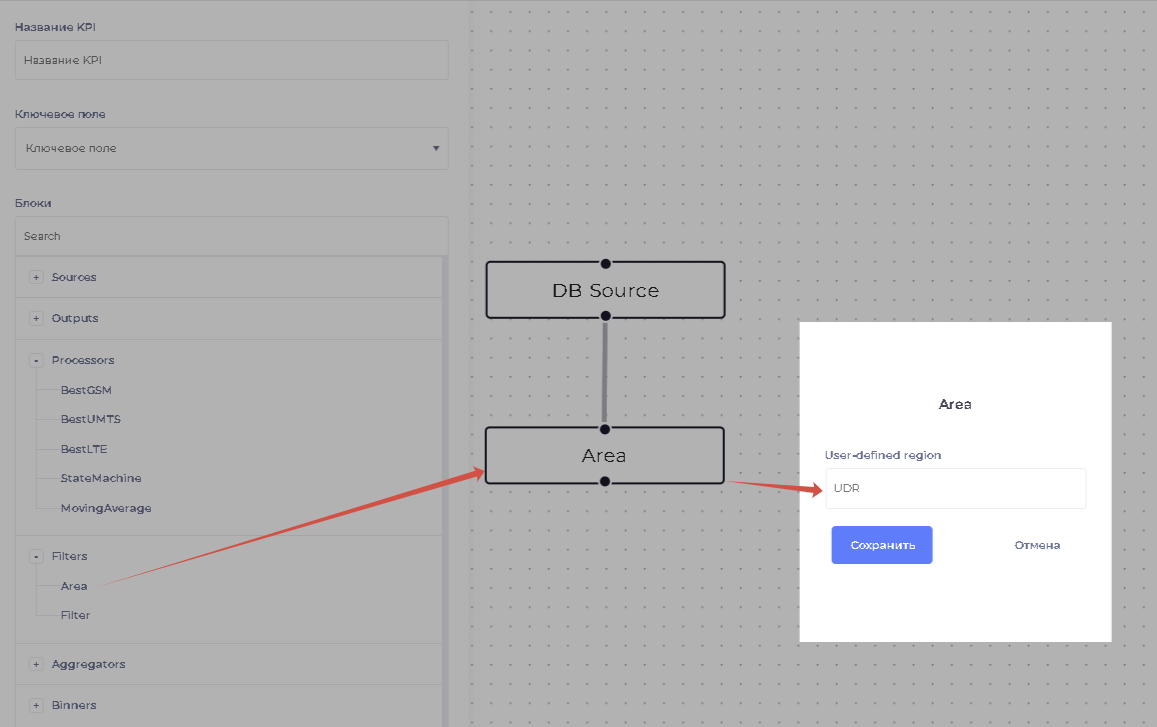
Task: Click the Название KPI input field
Action: (231, 60)
